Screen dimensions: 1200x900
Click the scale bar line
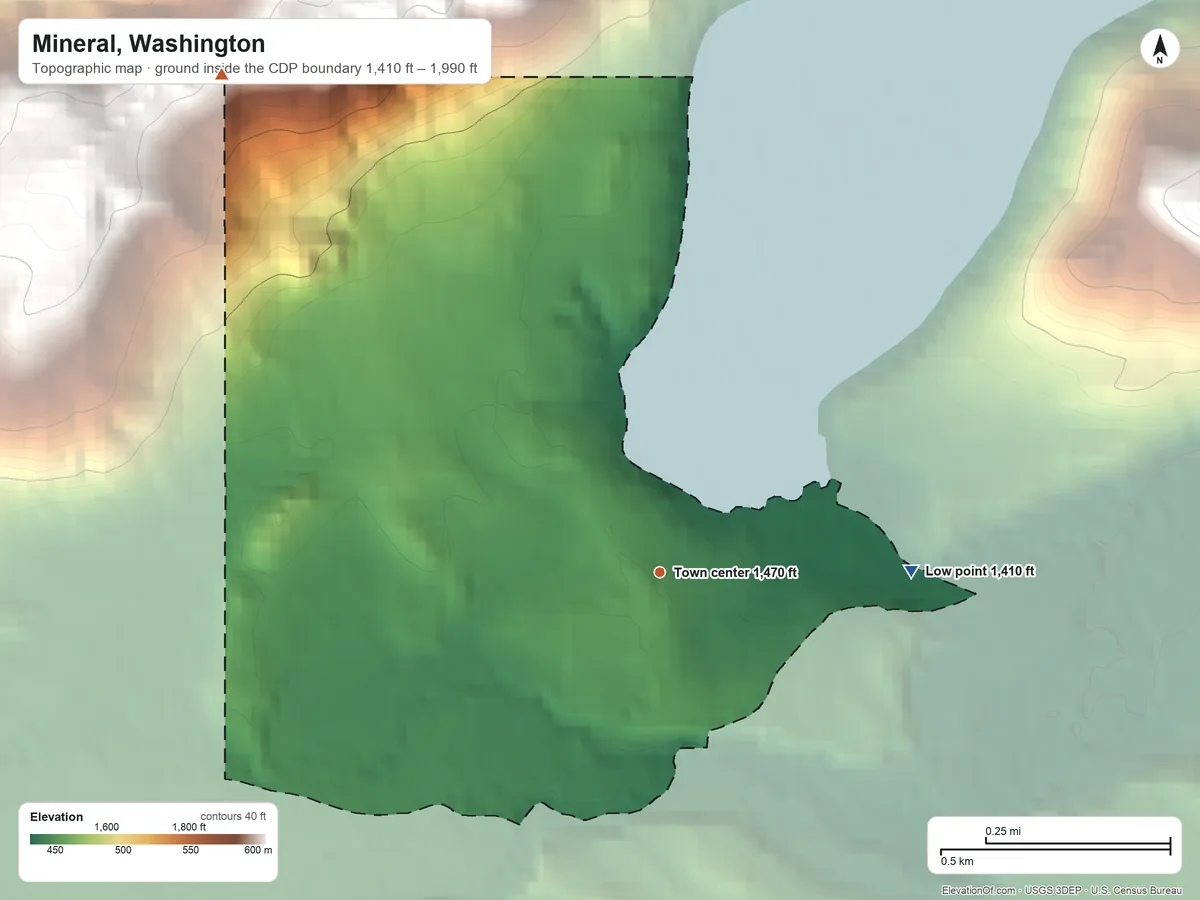pos(1055,847)
